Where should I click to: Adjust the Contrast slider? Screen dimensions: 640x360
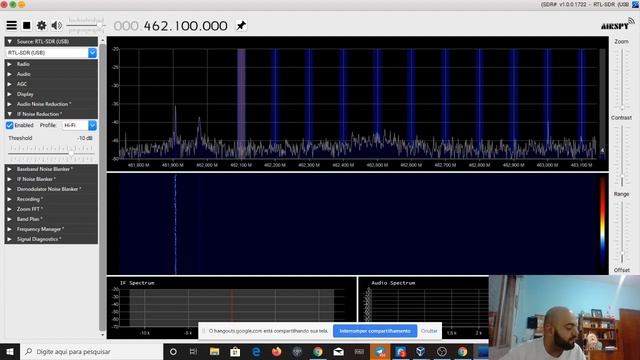click(622, 155)
